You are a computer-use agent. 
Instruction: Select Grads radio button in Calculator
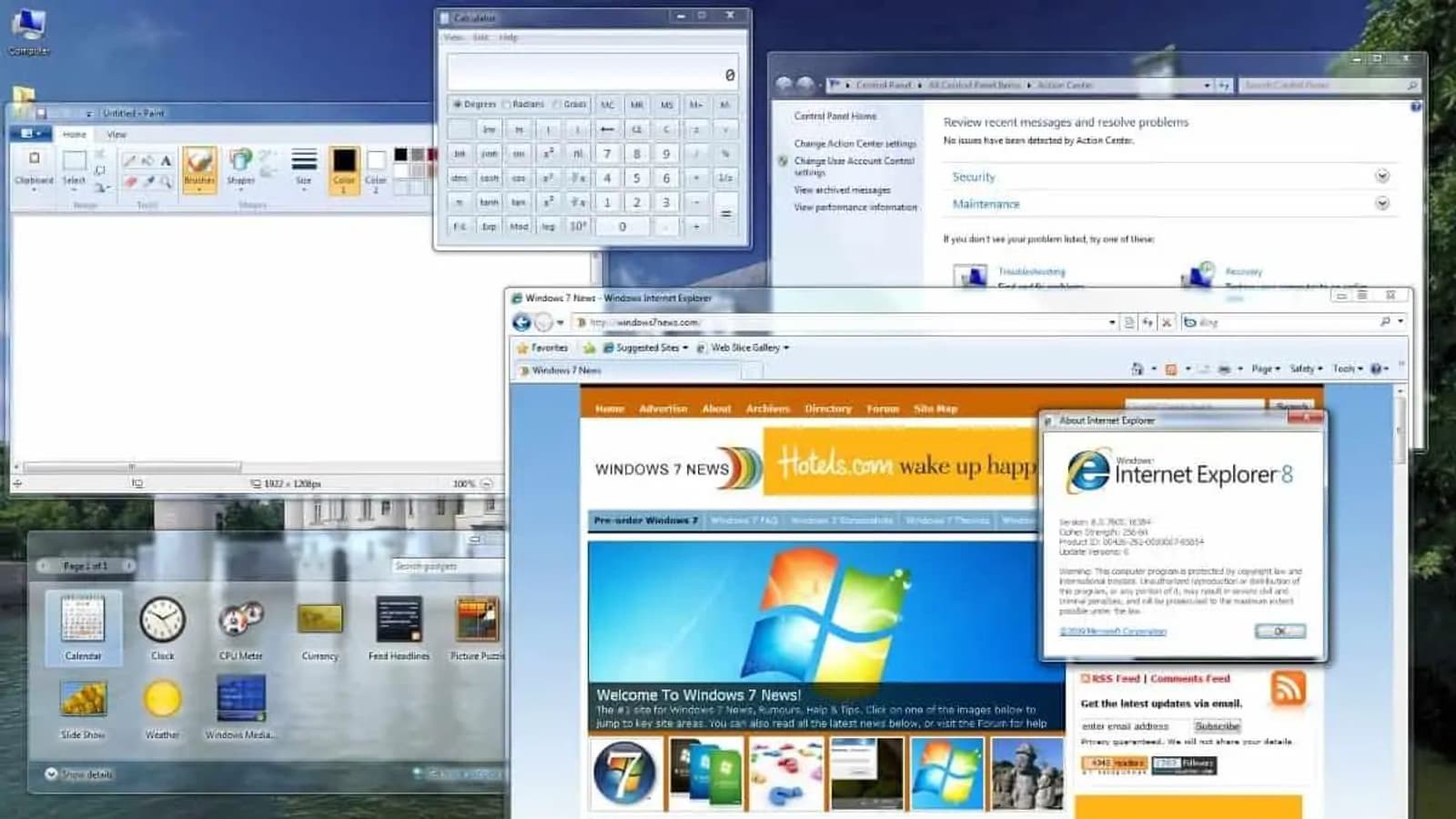pyautogui.click(x=570, y=105)
